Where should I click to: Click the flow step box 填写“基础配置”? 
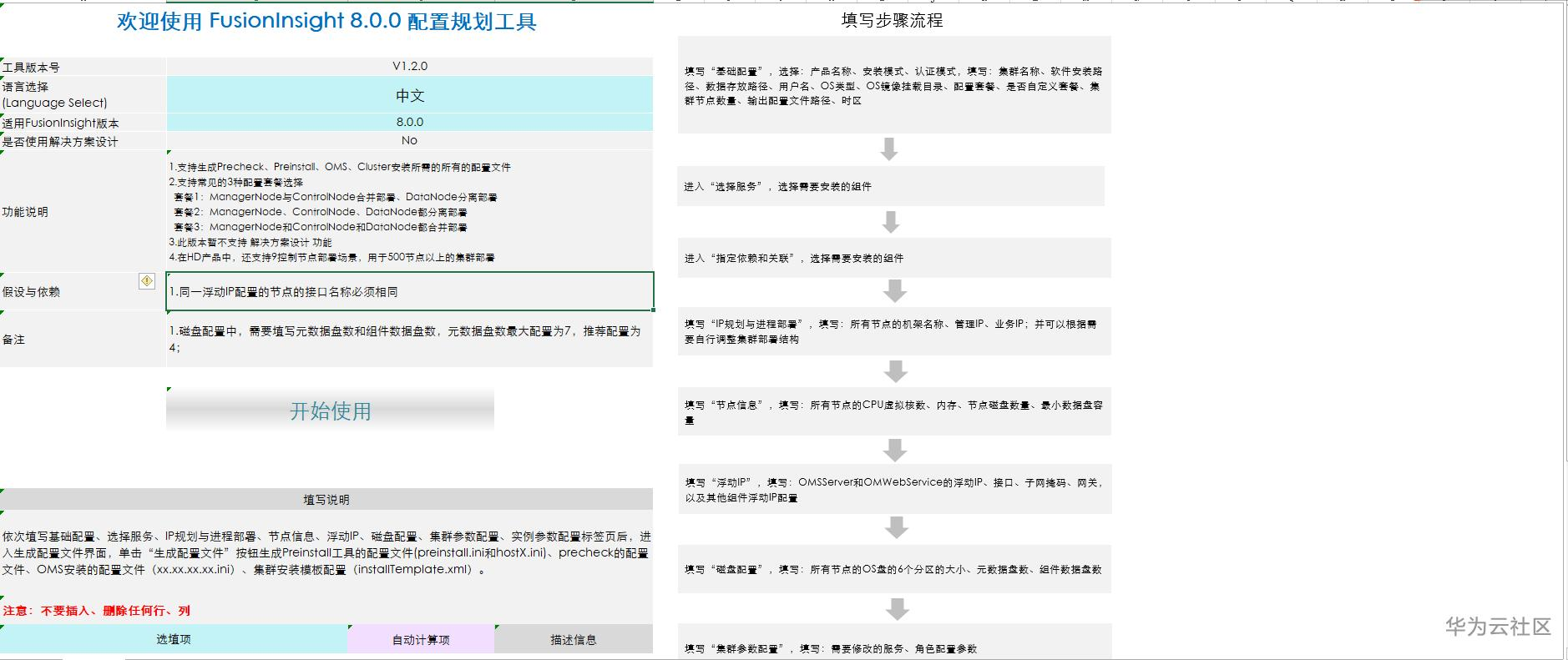pos(894,85)
